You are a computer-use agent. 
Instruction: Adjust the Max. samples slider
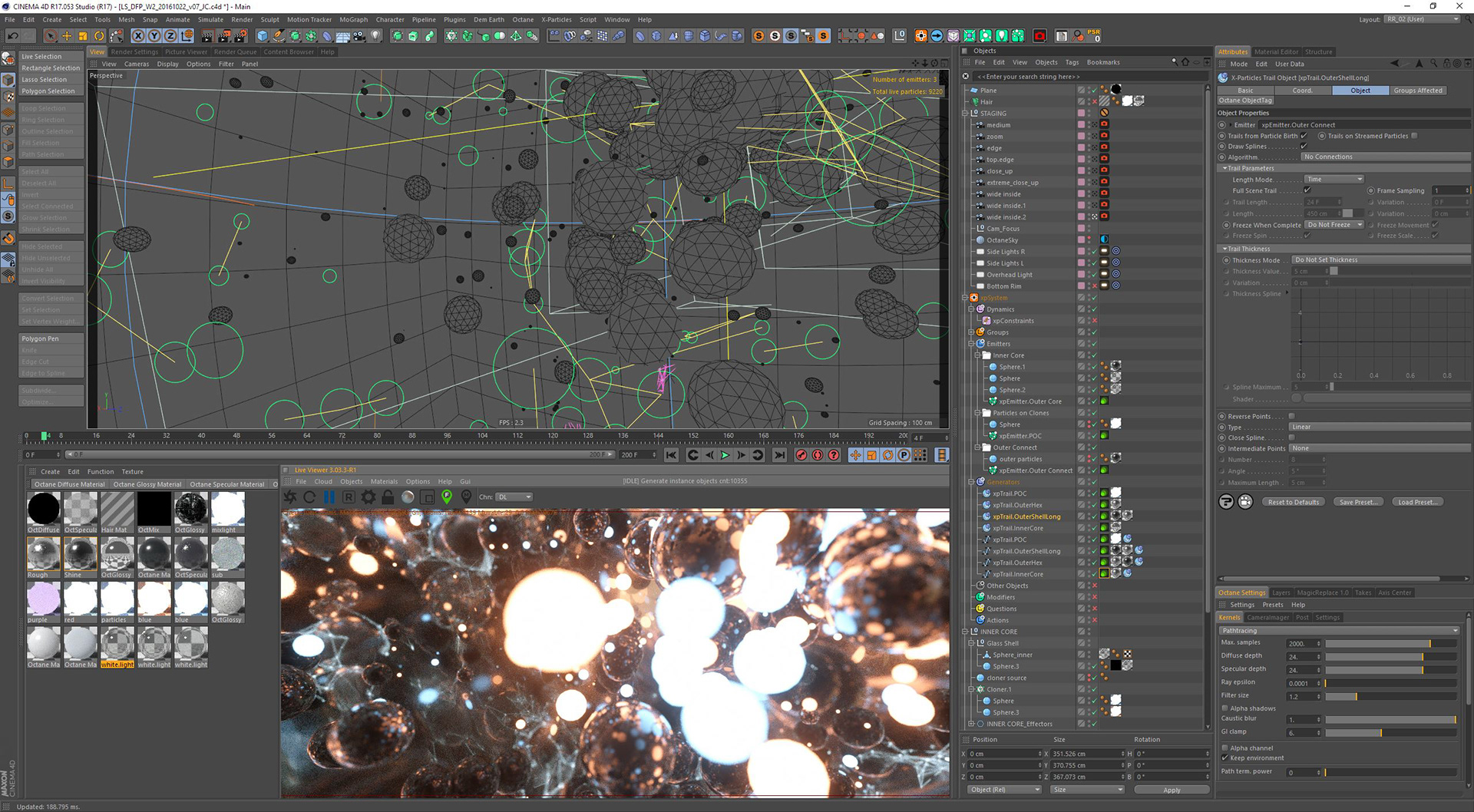pos(1391,644)
